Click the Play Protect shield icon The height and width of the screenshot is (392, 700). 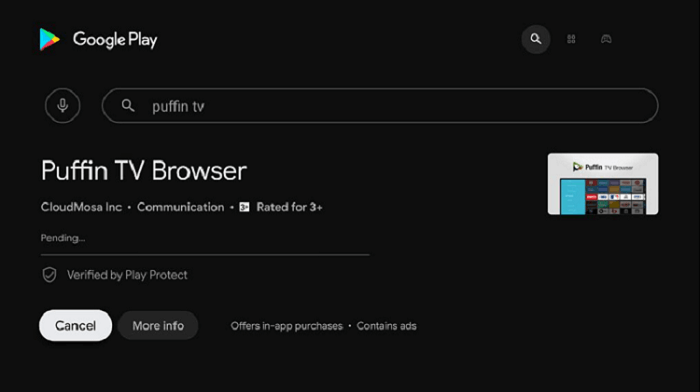click(x=50, y=275)
